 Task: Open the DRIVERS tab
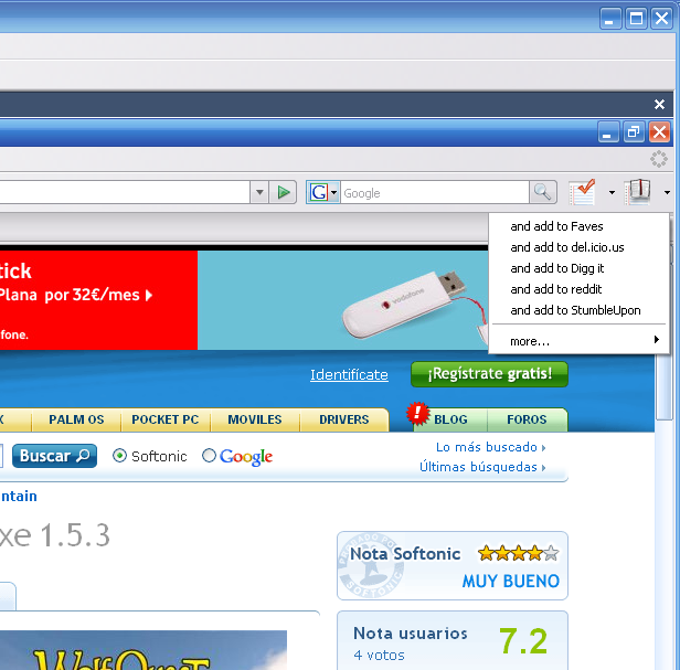pos(344,419)
